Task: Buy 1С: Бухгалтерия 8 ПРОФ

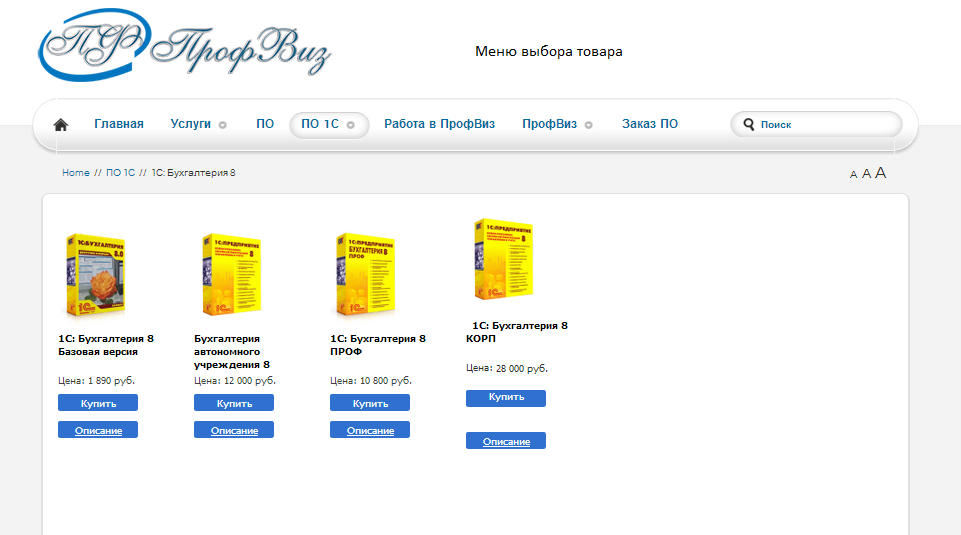Action: [x=370, y=403]
